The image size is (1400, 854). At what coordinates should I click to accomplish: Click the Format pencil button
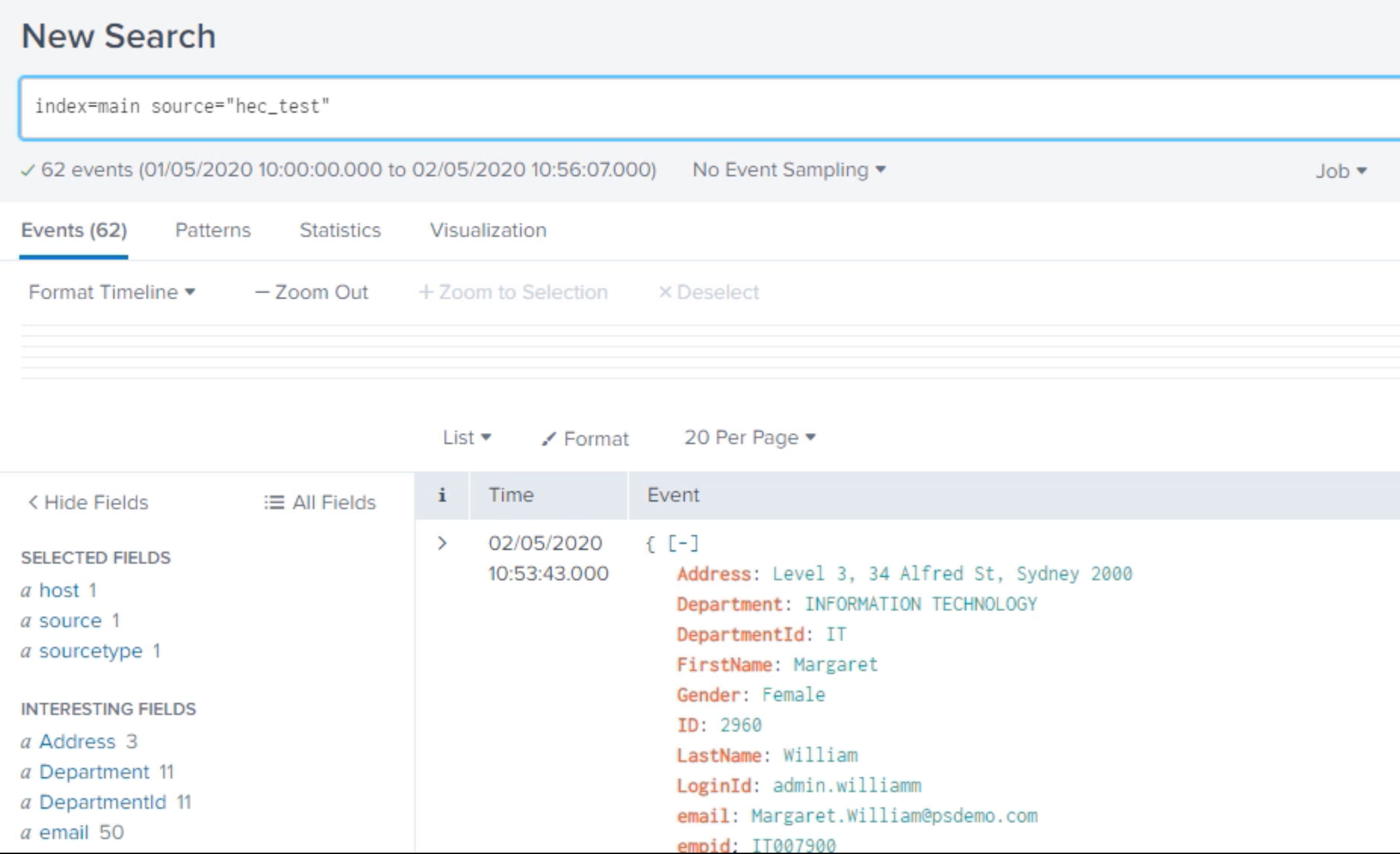coord(585,438)
